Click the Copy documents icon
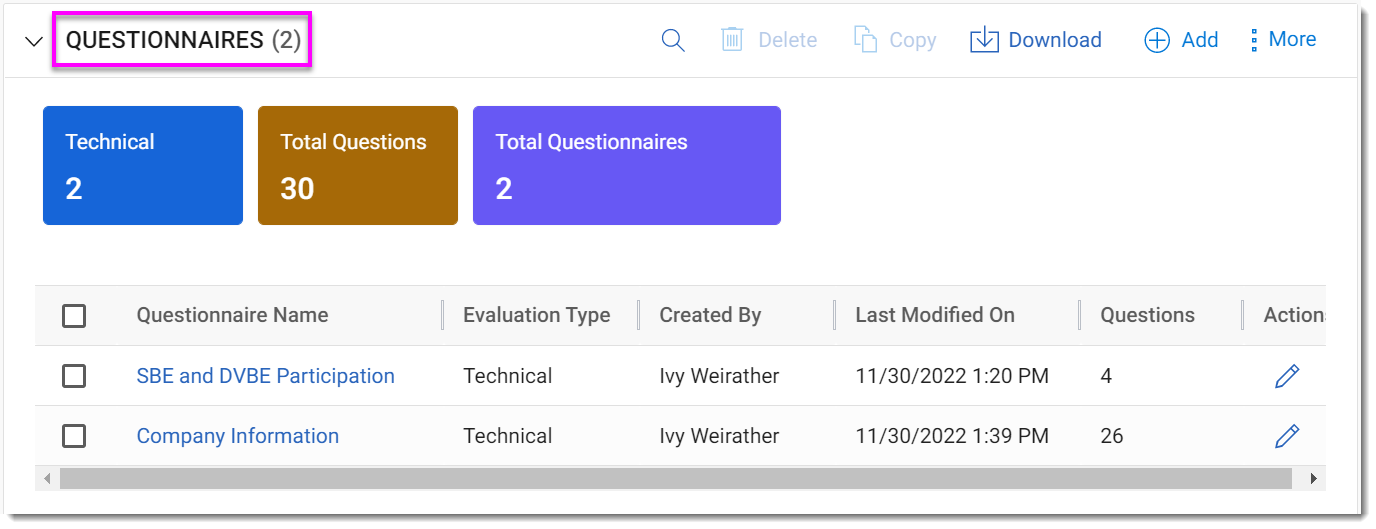The width and height of the screenshot is (1376, 529). point(865,40)
